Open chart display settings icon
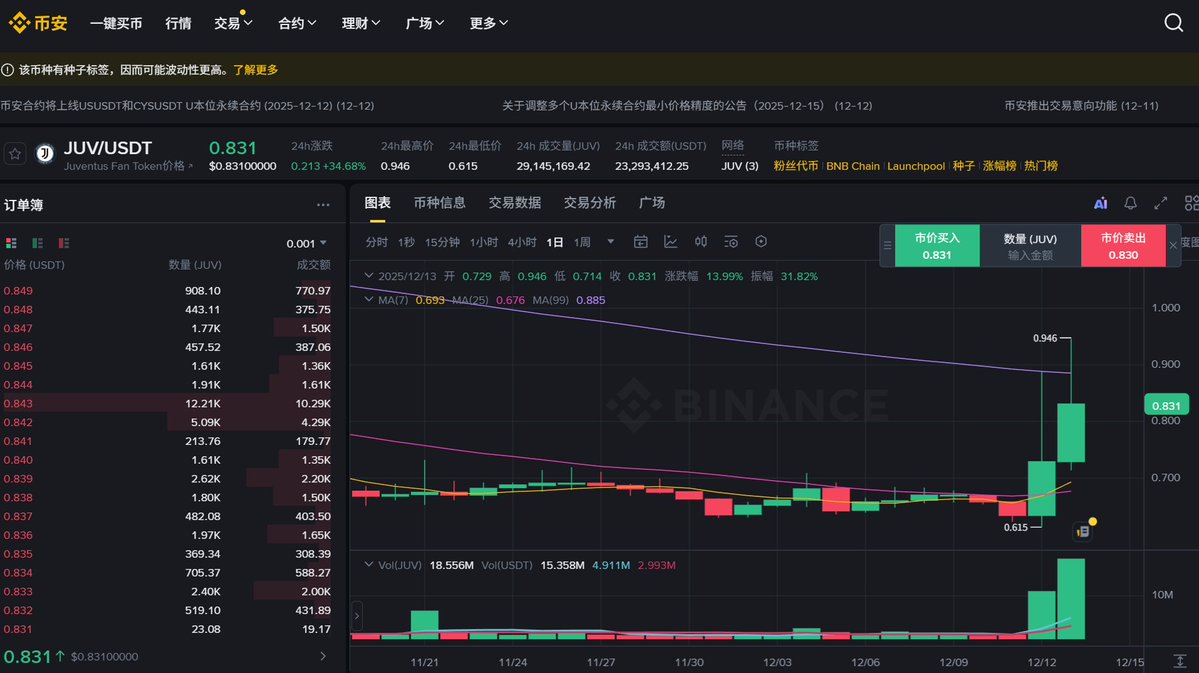 (x=731, y=242)
